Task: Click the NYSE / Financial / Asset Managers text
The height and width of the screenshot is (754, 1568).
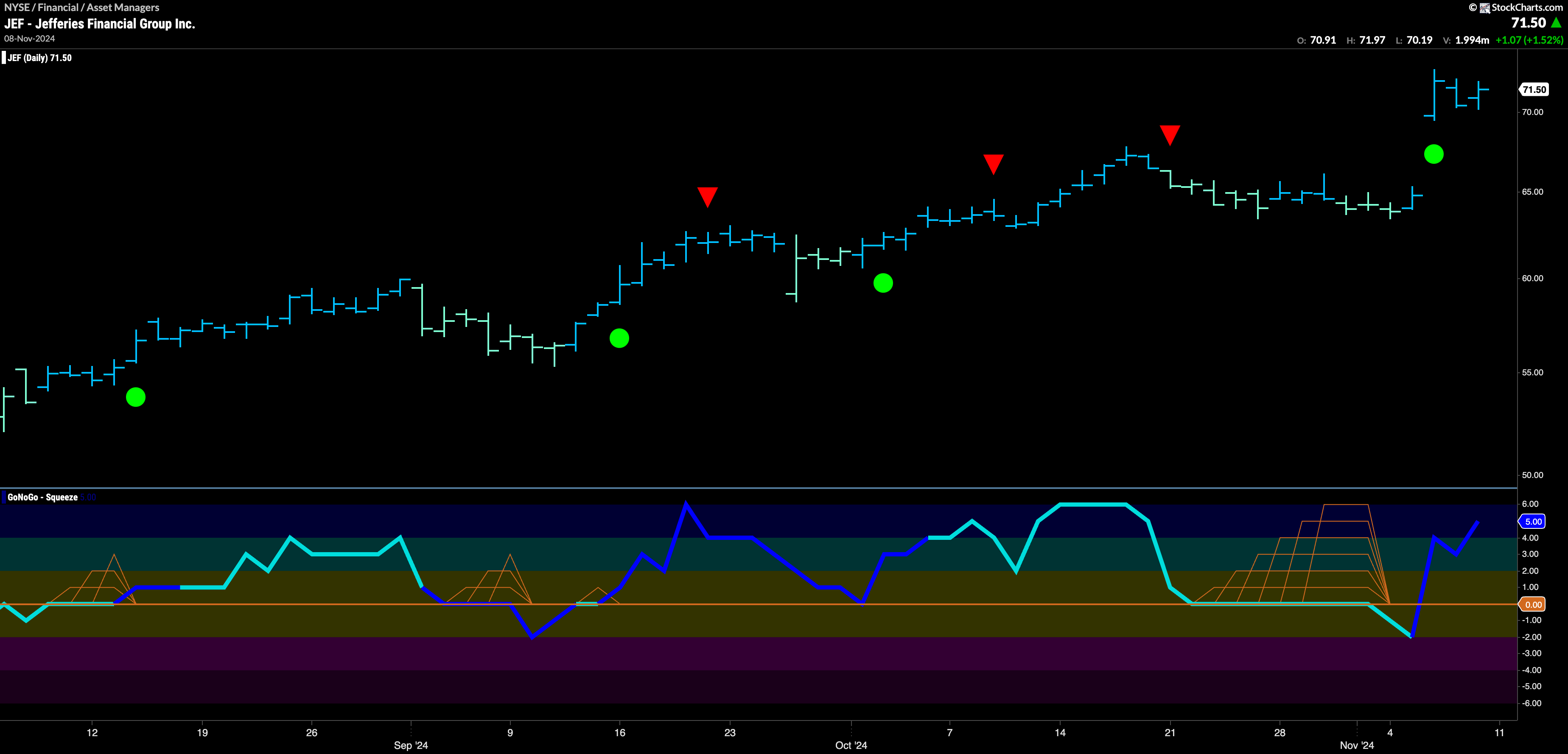Action: 81,7
